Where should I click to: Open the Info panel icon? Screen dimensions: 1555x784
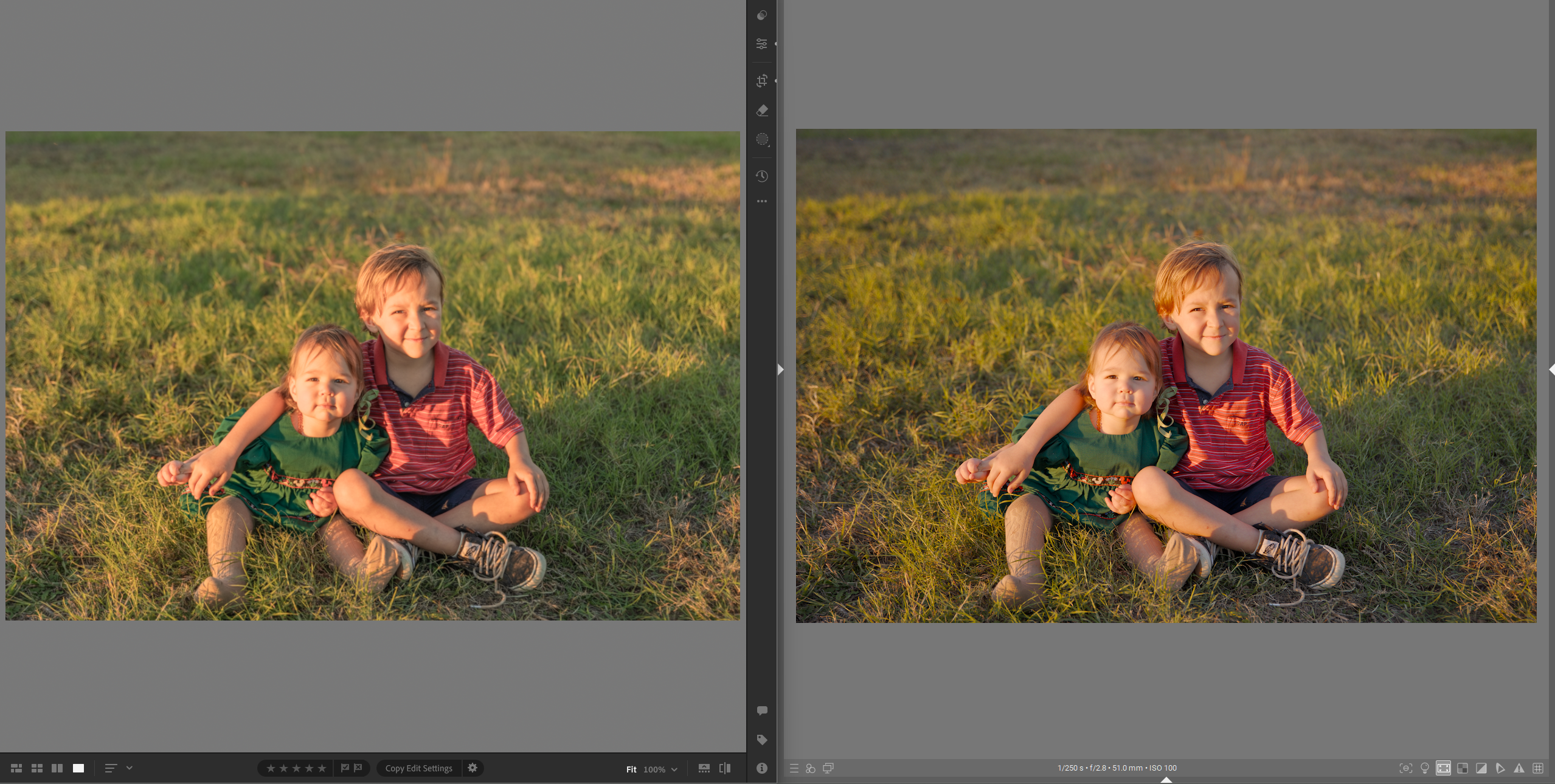click(x=761, y=768)
